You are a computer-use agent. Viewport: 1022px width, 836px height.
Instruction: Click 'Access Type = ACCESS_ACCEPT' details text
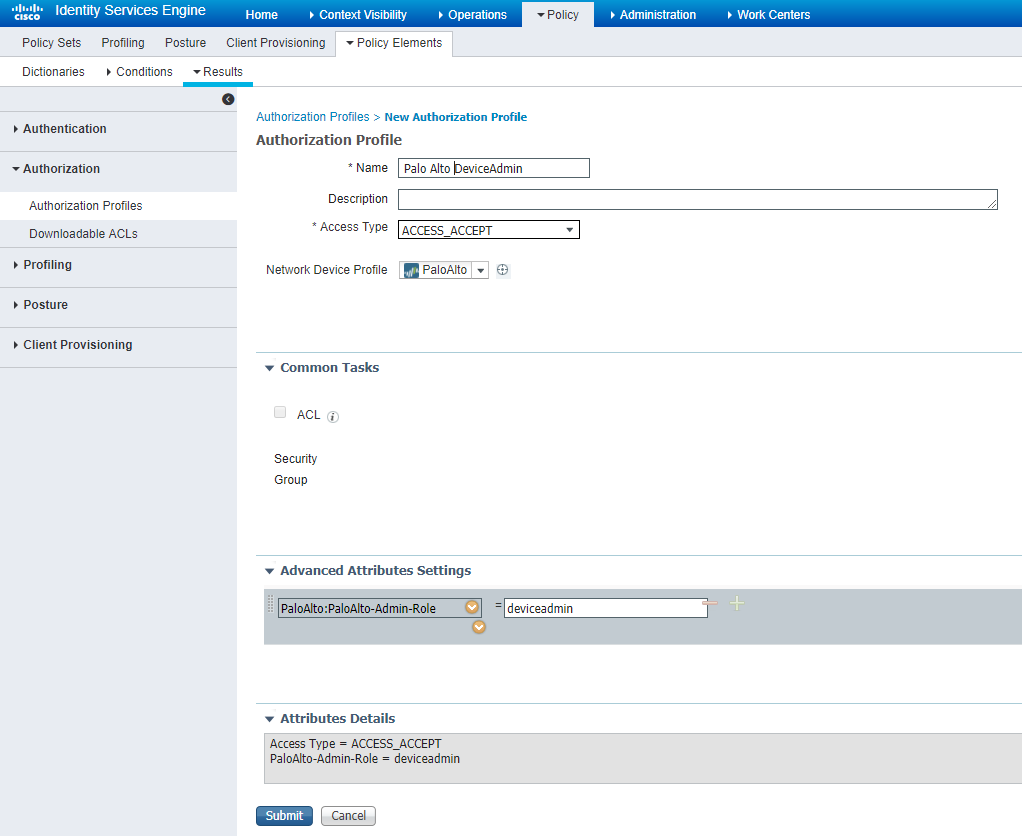coord(356,744)
